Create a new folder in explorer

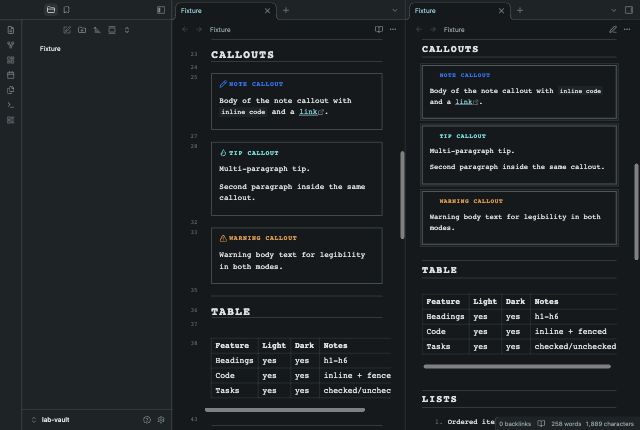pyautogui.click(x=82, y=30)
